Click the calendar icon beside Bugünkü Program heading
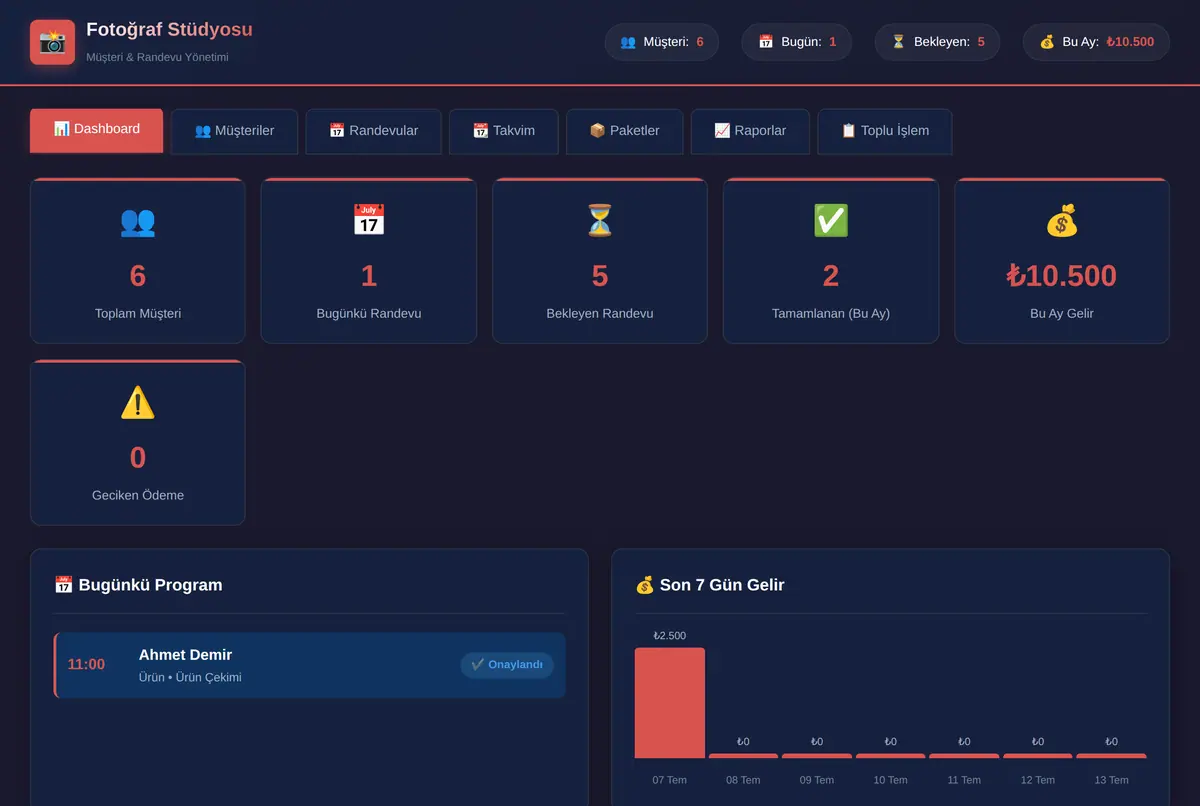 (64, 585)
